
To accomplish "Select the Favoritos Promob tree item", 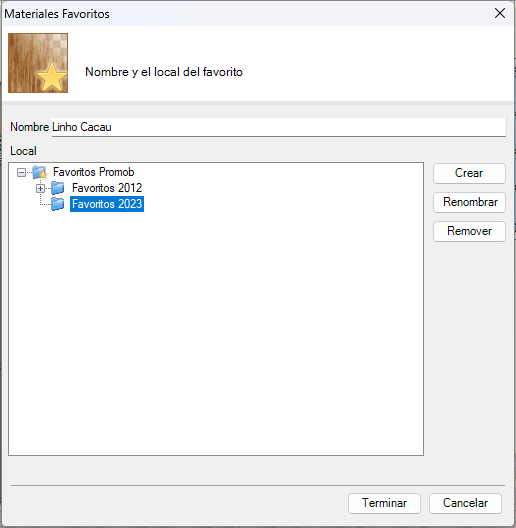I will tap(94, 172).
